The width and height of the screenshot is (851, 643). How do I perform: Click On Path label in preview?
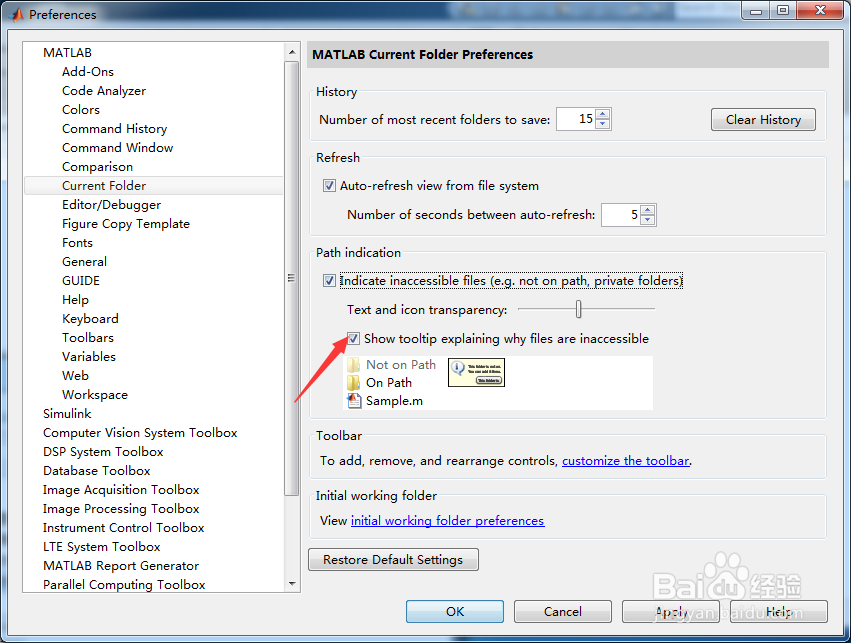[x=389, y=383]
